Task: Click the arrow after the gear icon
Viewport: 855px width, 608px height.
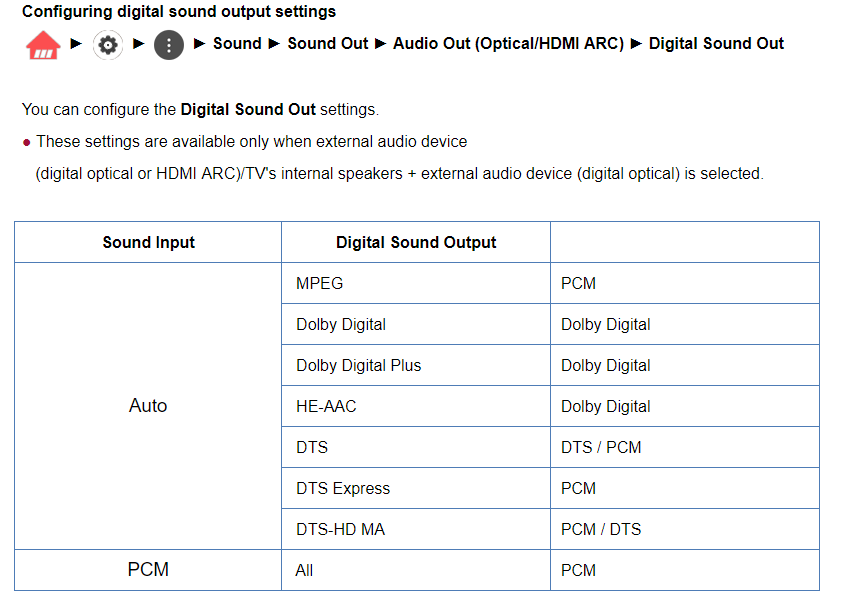Action: pos(139,43)
